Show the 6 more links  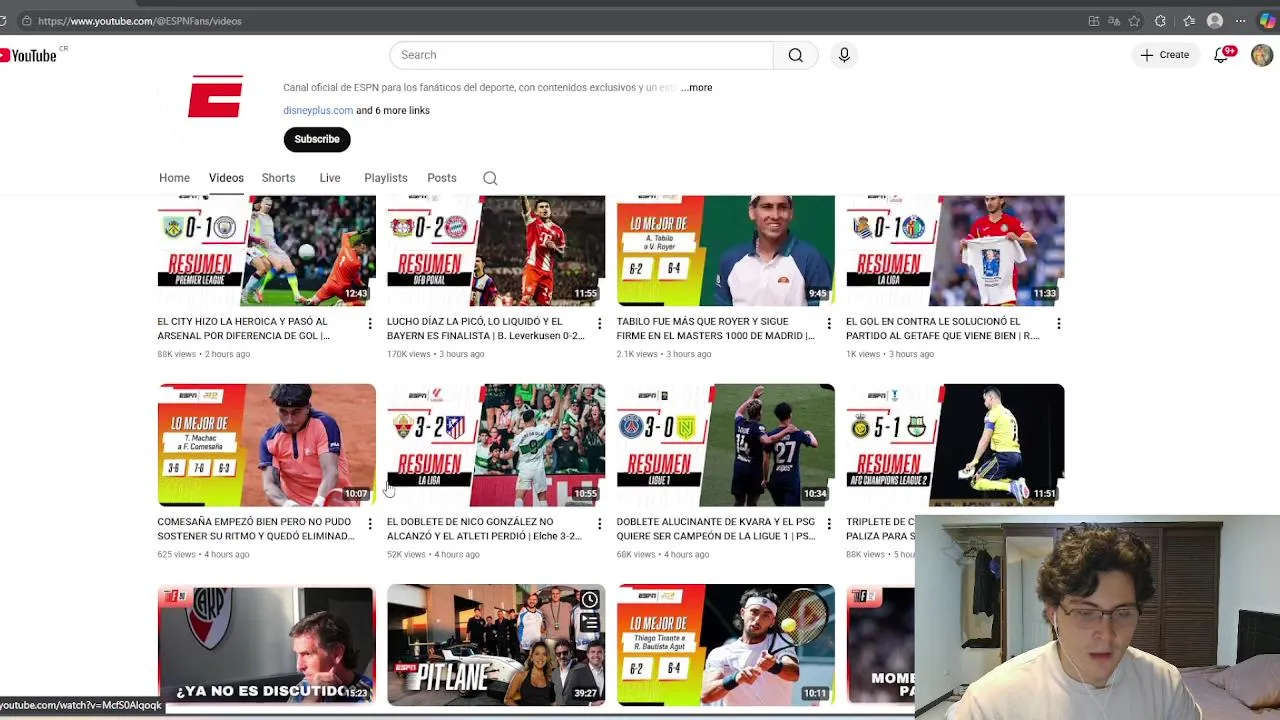pyautogui.click(x=393, y=111)
